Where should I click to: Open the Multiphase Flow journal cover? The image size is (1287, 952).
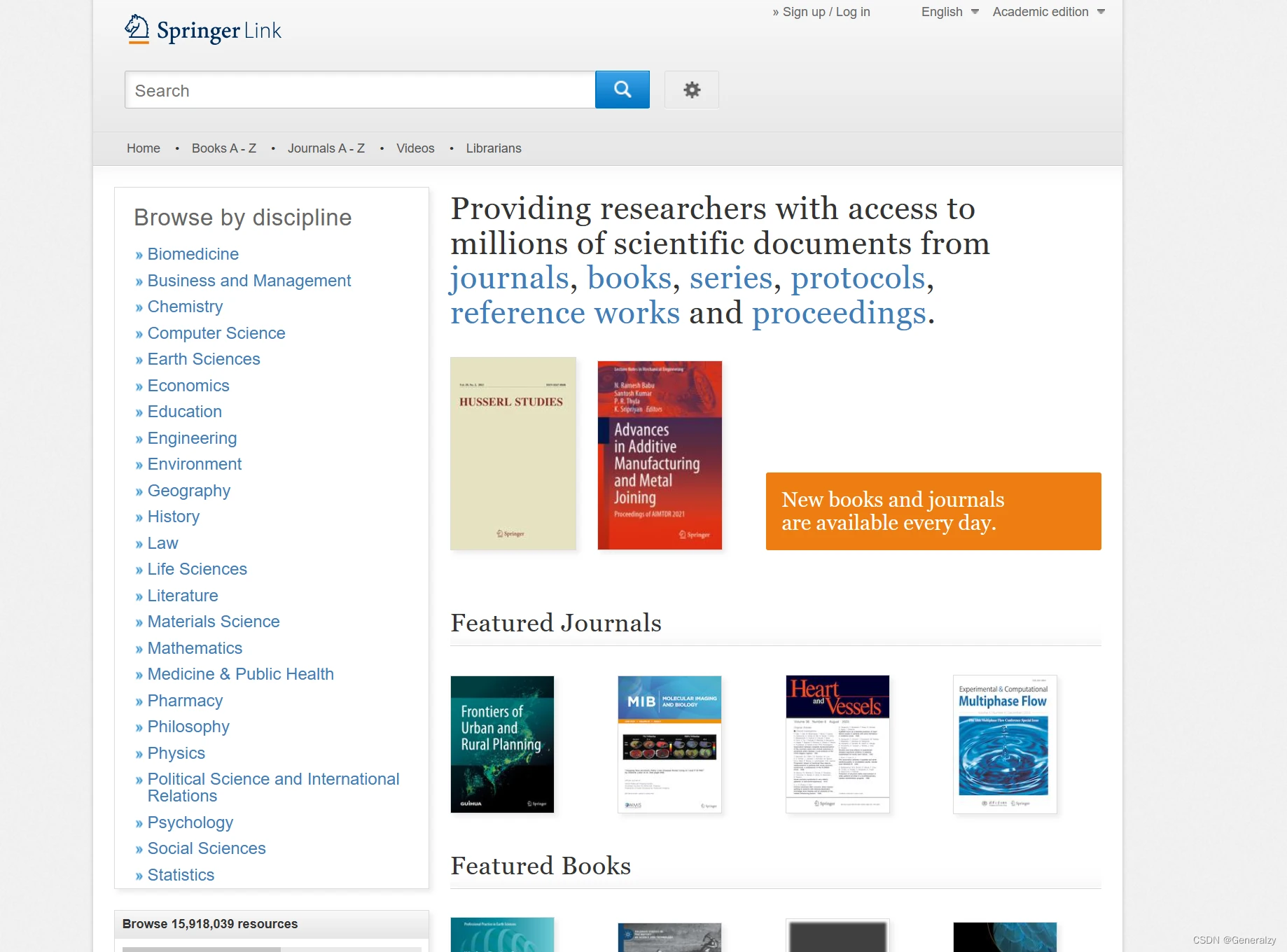pyautogui.click(x=1005, y=744)
